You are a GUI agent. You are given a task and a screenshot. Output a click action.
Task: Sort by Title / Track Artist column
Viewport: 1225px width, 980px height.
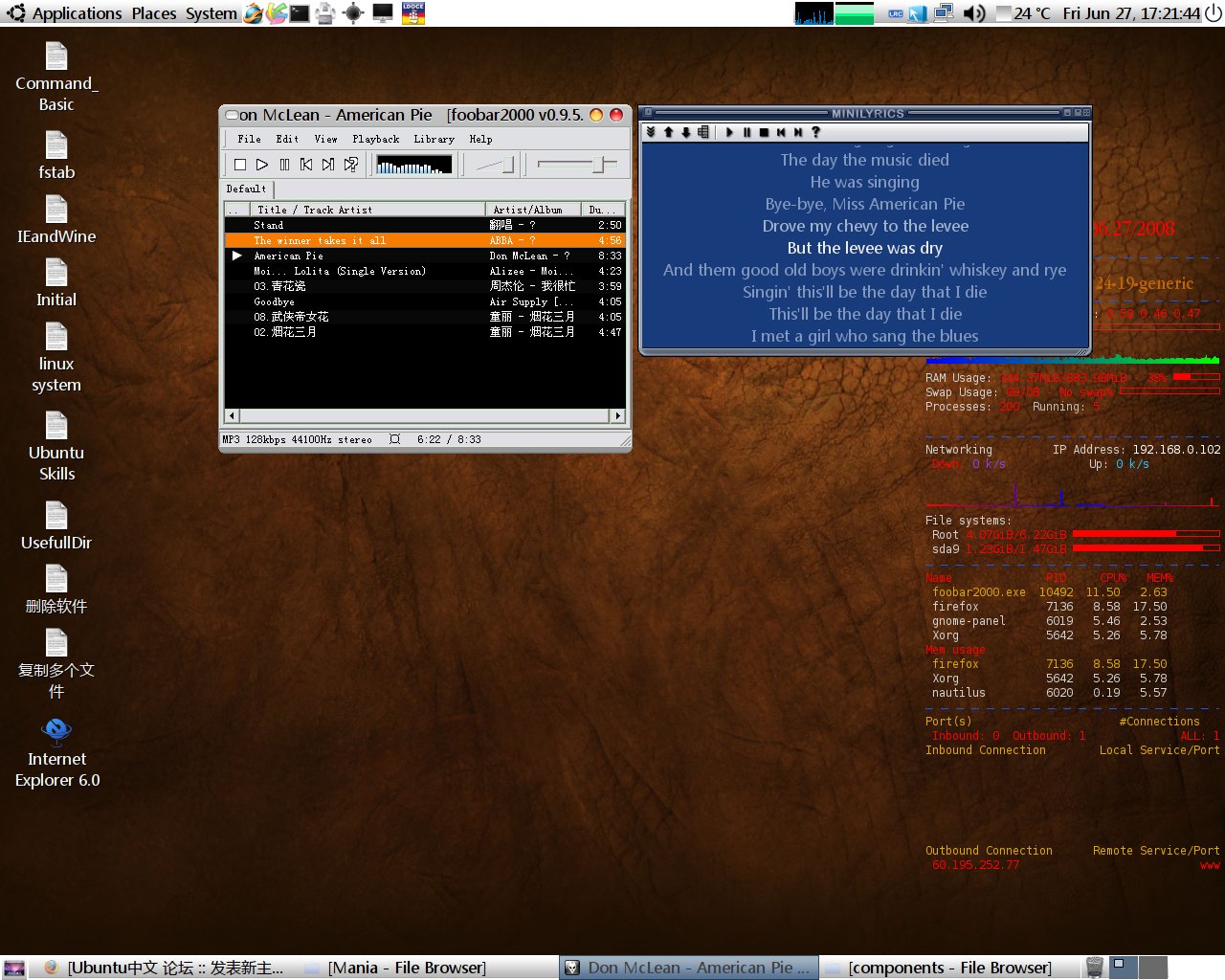367,210
